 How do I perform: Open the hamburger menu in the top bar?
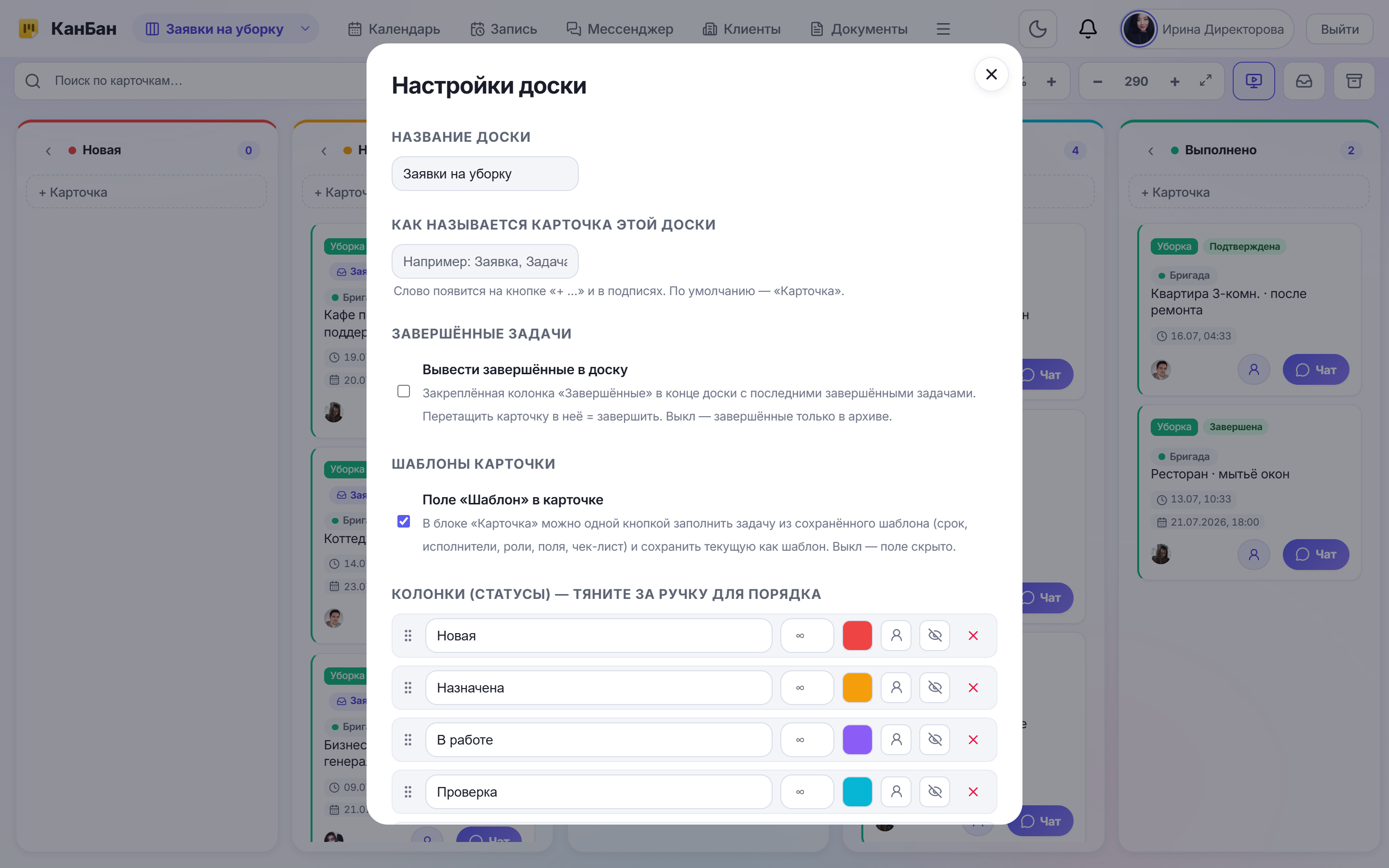point(943,29)
